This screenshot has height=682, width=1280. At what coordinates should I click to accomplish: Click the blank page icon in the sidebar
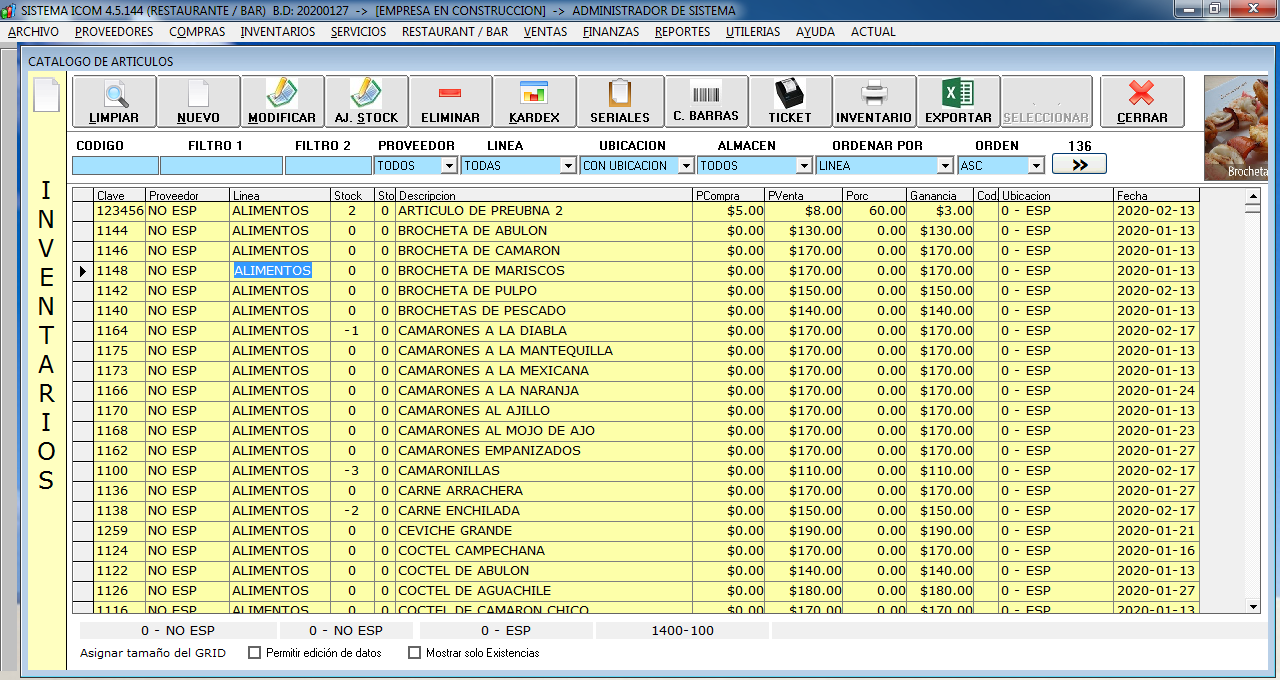[47, 96]
